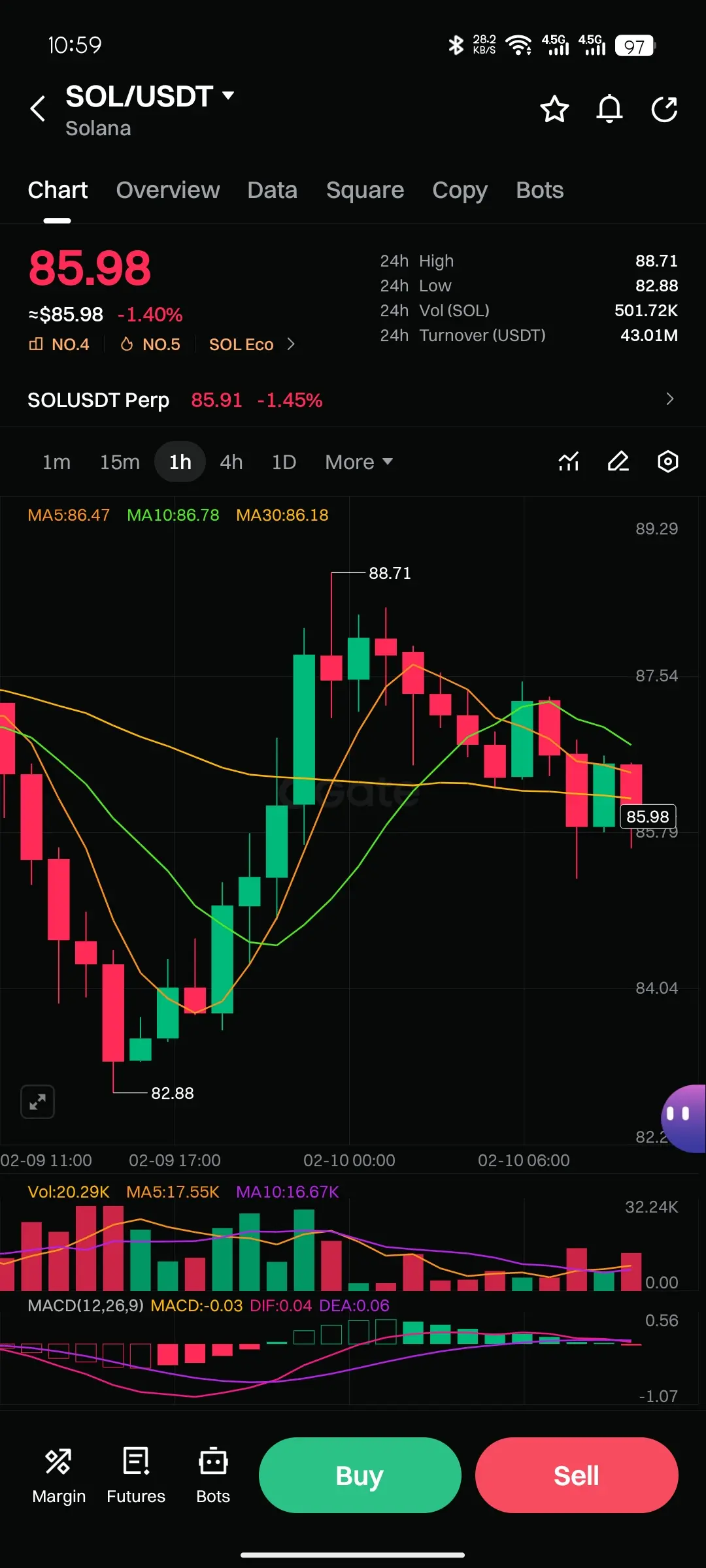Switch to Square tab

click(365, 190)
